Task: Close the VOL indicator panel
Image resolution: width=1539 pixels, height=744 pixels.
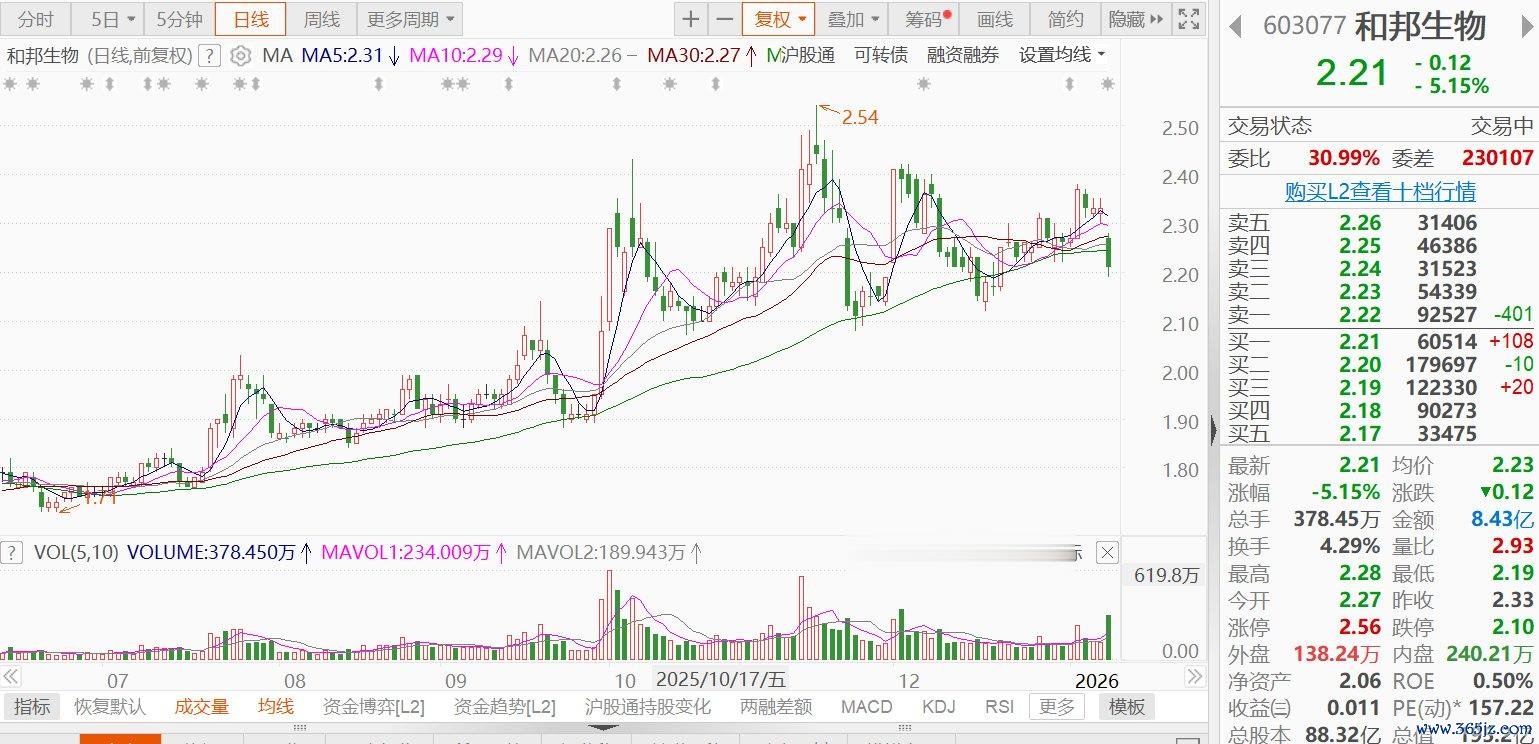Action: pyautogui.click(x=1107, y=552)
